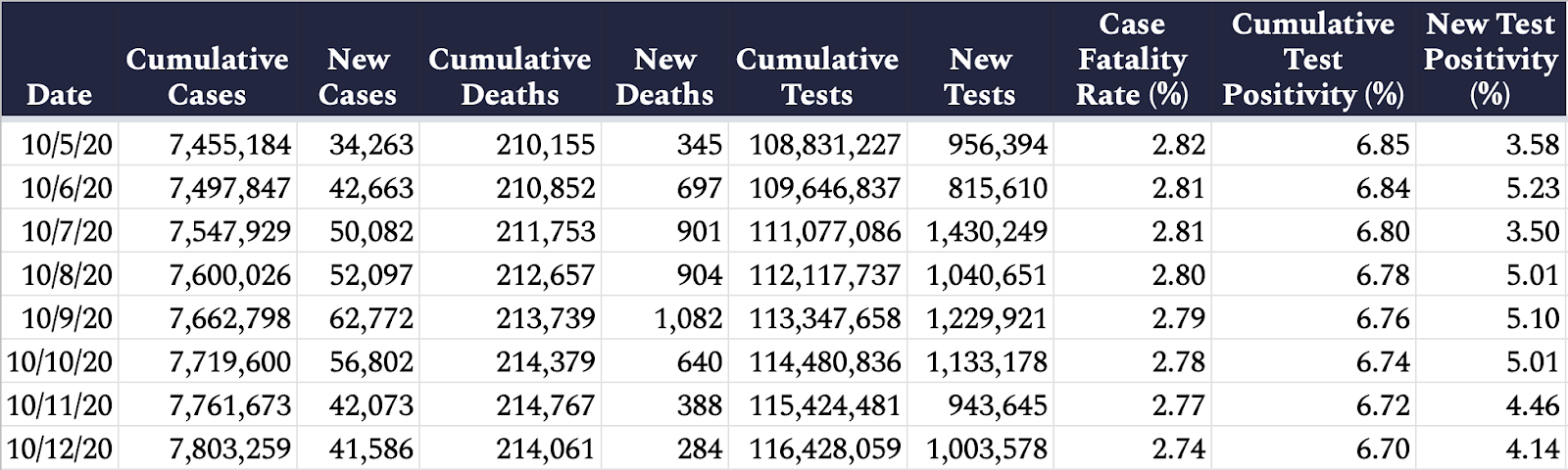Select new test positivity value 5.23
Screen dimensions: 1568x470
click(1532, 188)
